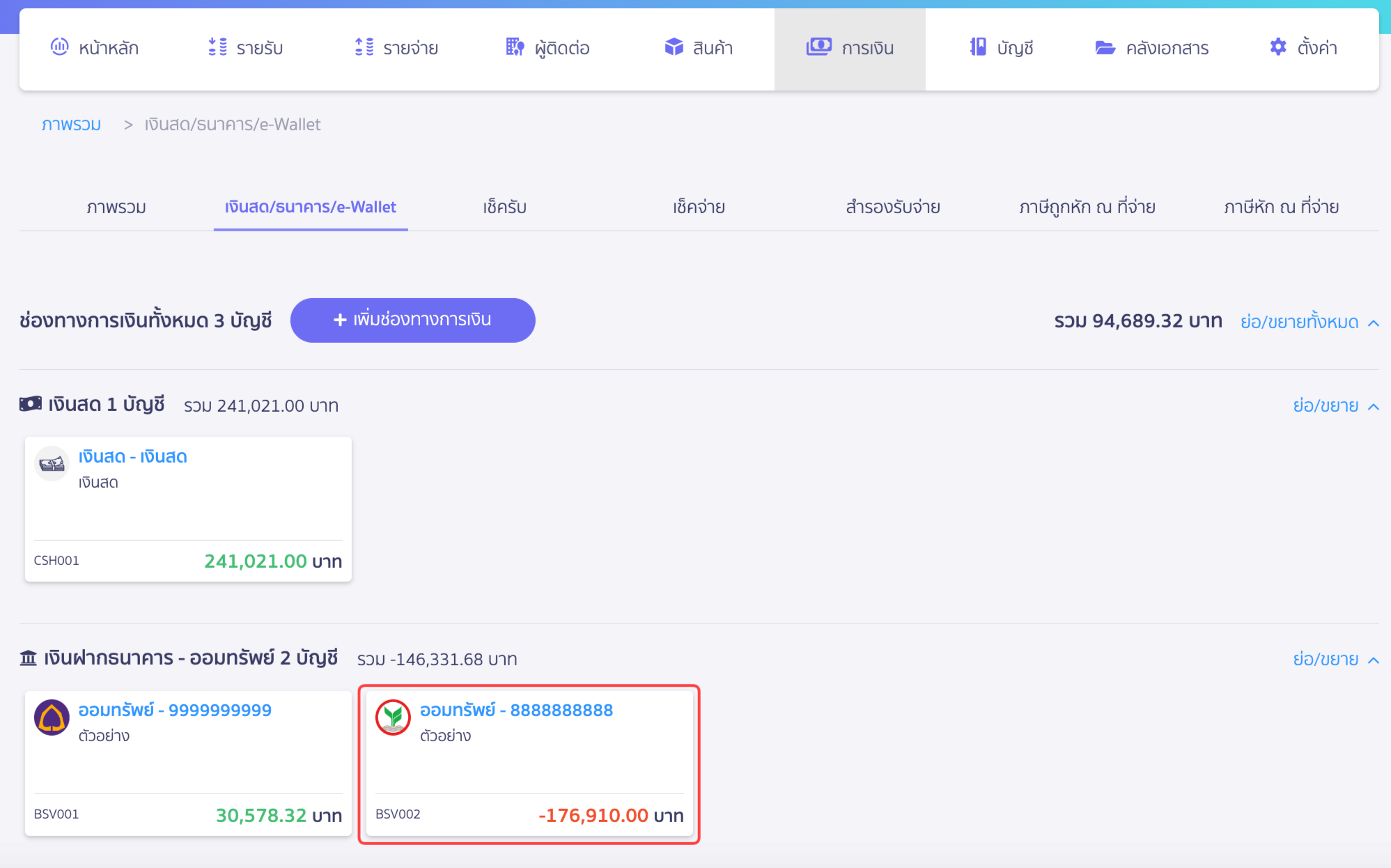The image size is (1391, 868).
Task: Click the รวม 241,021.00 บาท cash subtotal
Action: [261, 405]
